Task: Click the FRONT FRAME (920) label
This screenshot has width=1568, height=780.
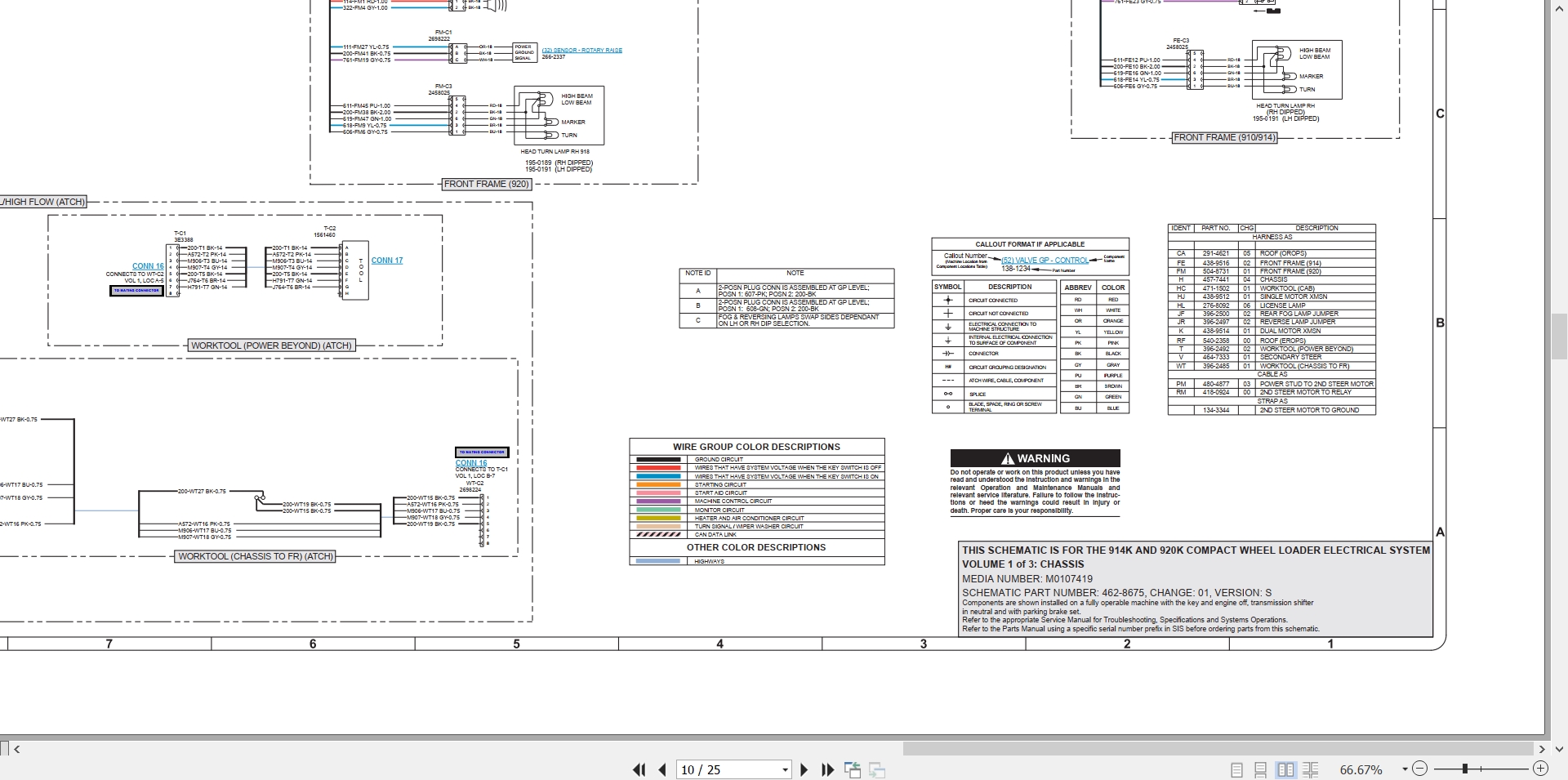Action: click(487, 185)
